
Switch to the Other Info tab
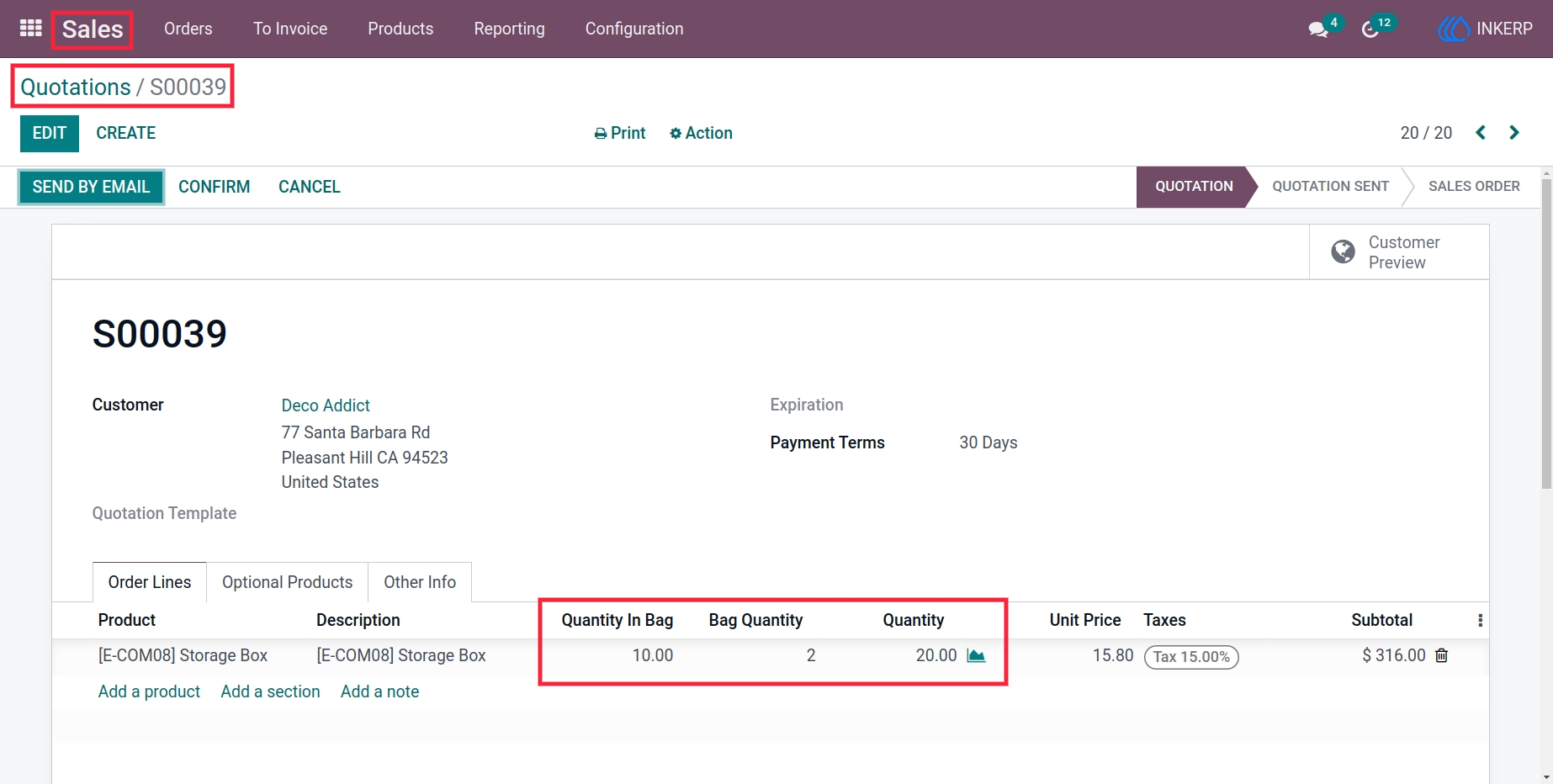[420, 582]
